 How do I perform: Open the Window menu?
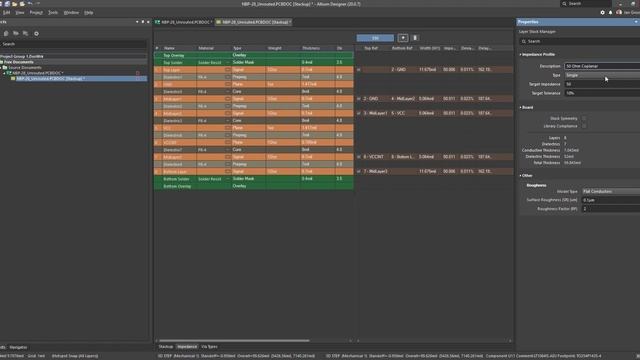click(71, 13)
